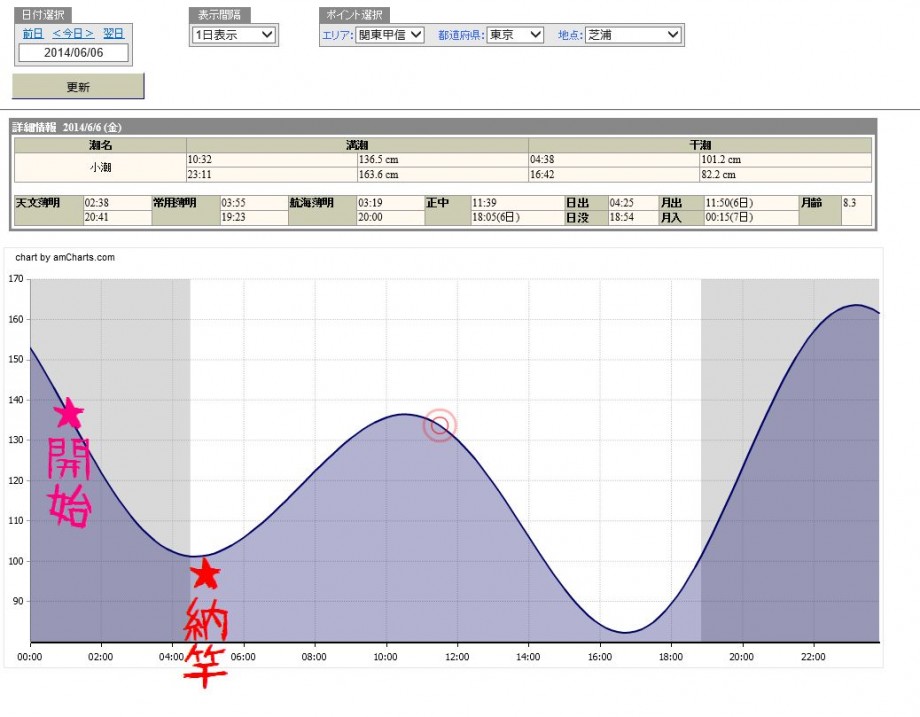The image size is (920, 717).
Task: Click the 満潮 column header
Action: pos(357,145)
